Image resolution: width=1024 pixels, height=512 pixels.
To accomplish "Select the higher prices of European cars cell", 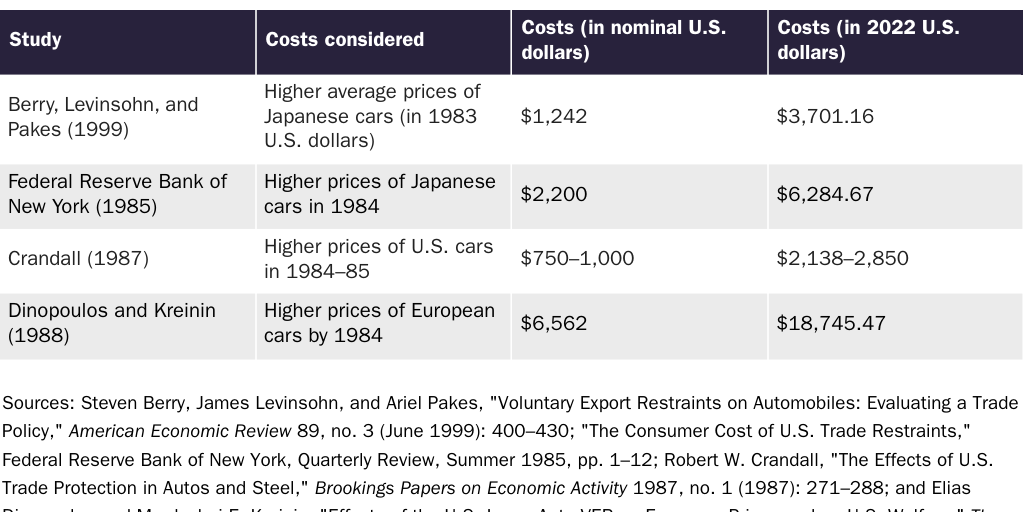I will [x=379, y=323].
